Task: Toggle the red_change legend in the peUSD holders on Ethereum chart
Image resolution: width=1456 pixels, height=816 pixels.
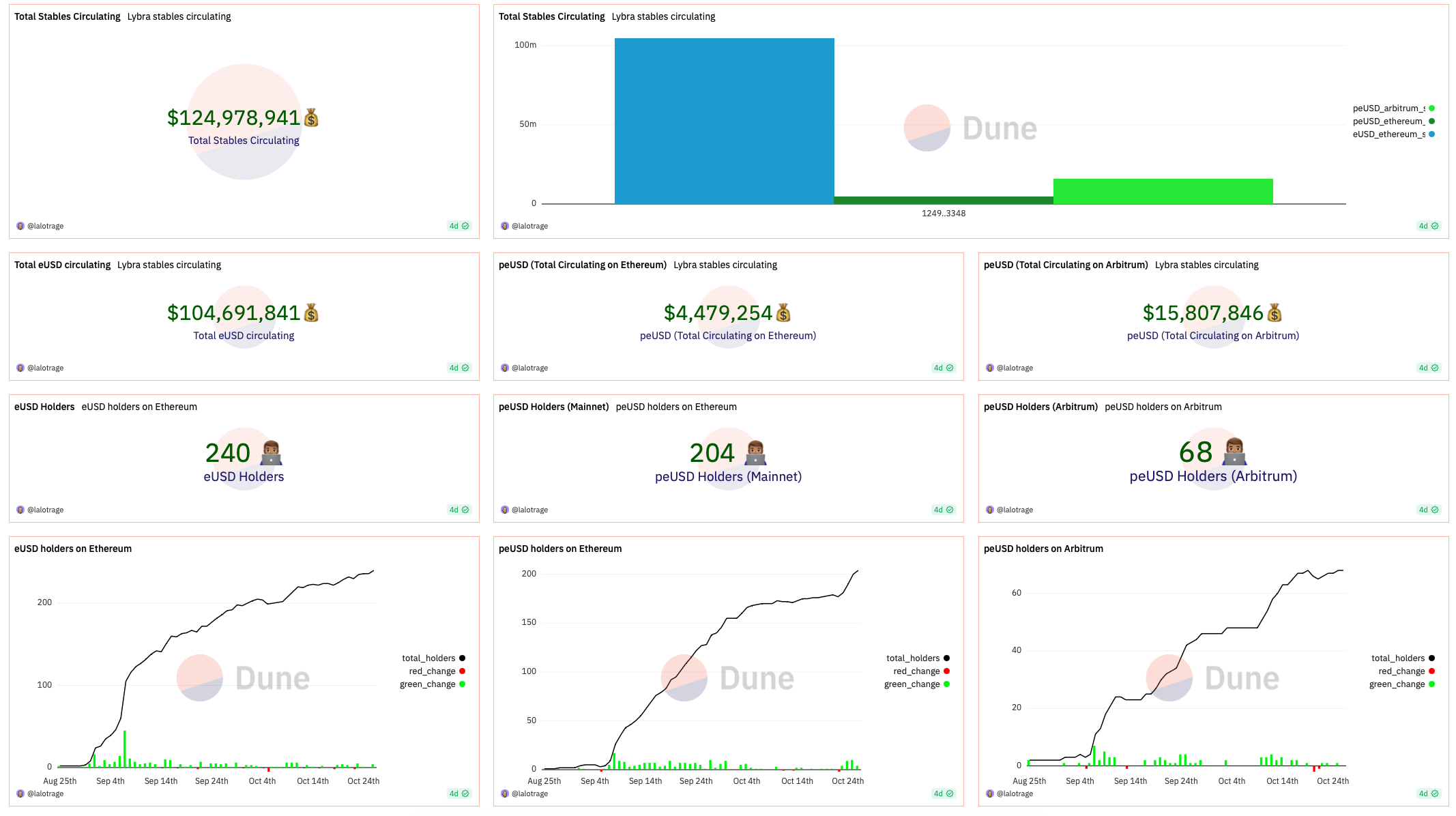Action: (916, 671)
